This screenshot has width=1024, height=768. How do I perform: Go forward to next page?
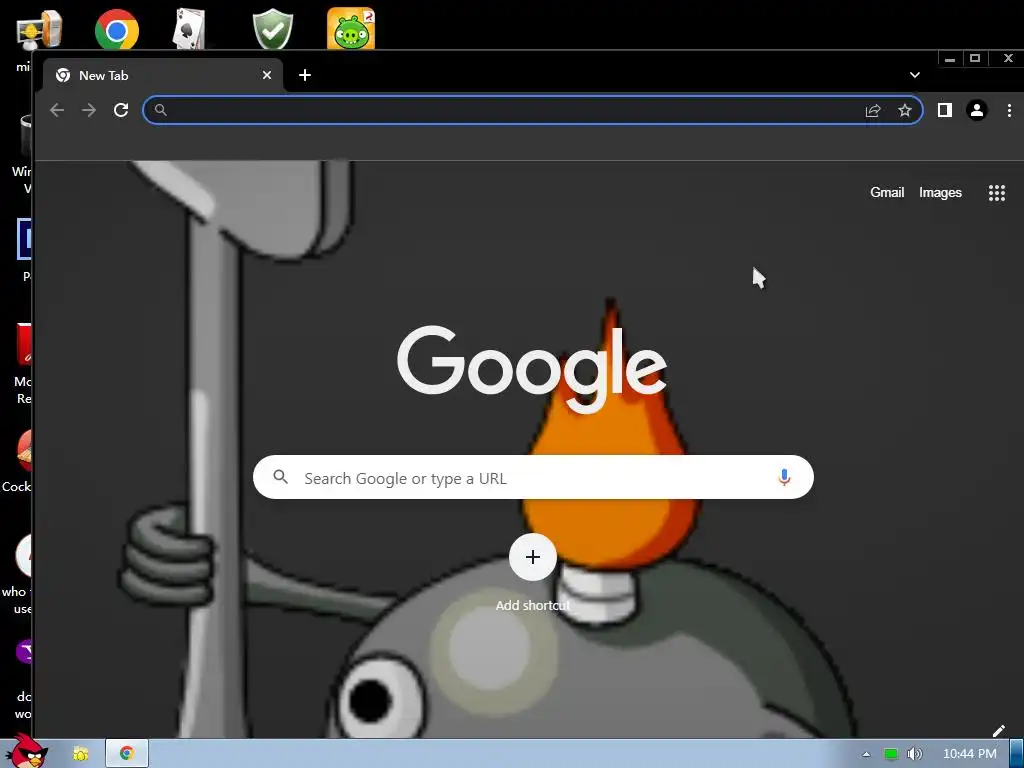coord(89,110)
